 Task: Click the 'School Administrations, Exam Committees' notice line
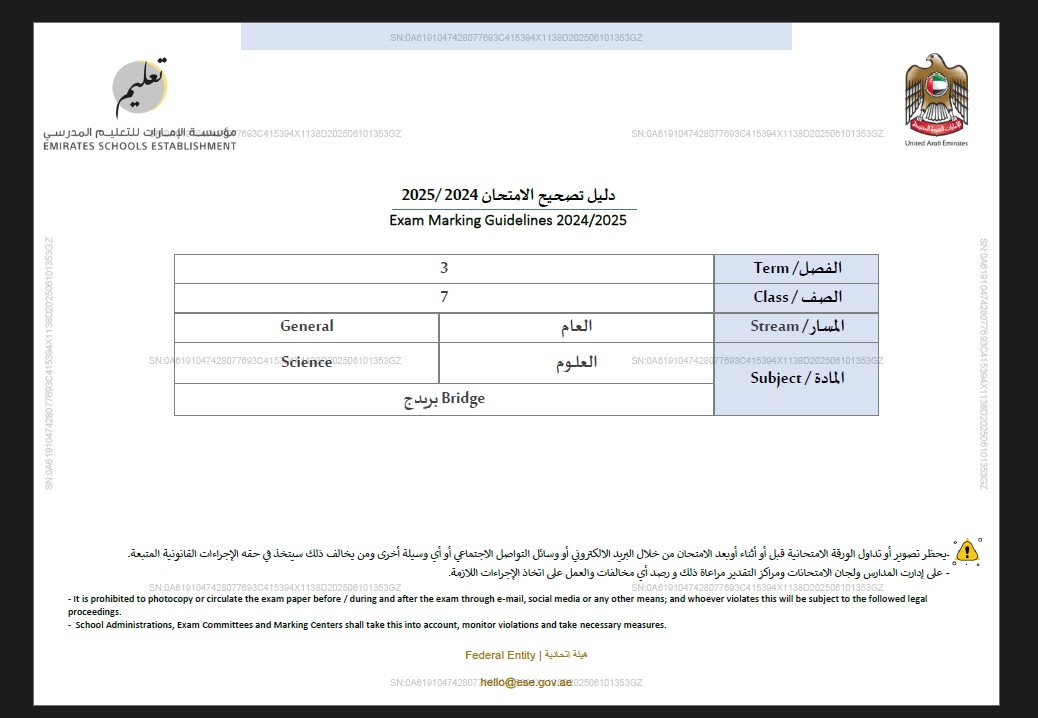click(367, 625)
